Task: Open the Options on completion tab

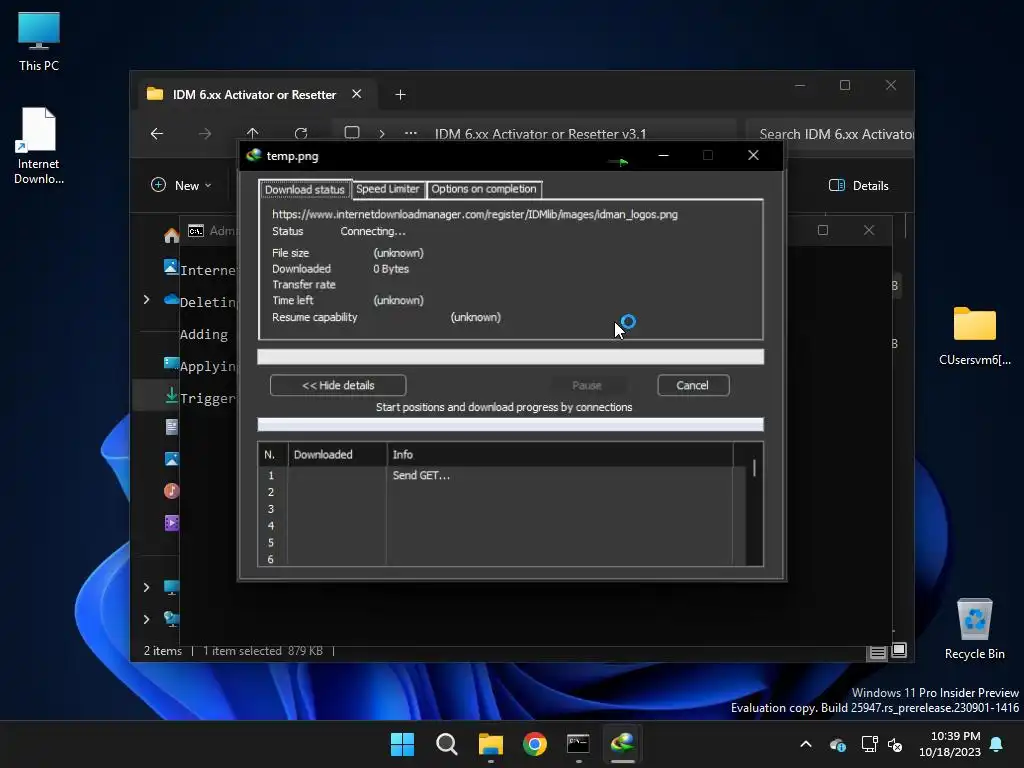Action: point(484,189)
